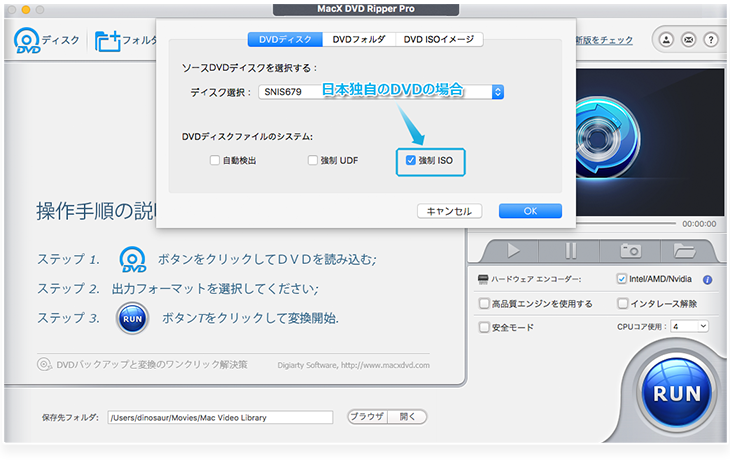Screen dimensions: 730x460
Task: Pause the video preview
Action: point(571,250)
